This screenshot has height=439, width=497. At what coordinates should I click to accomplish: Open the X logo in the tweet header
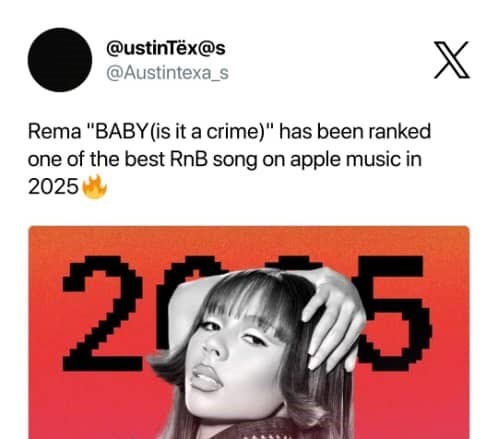click(x=452, y=60)
